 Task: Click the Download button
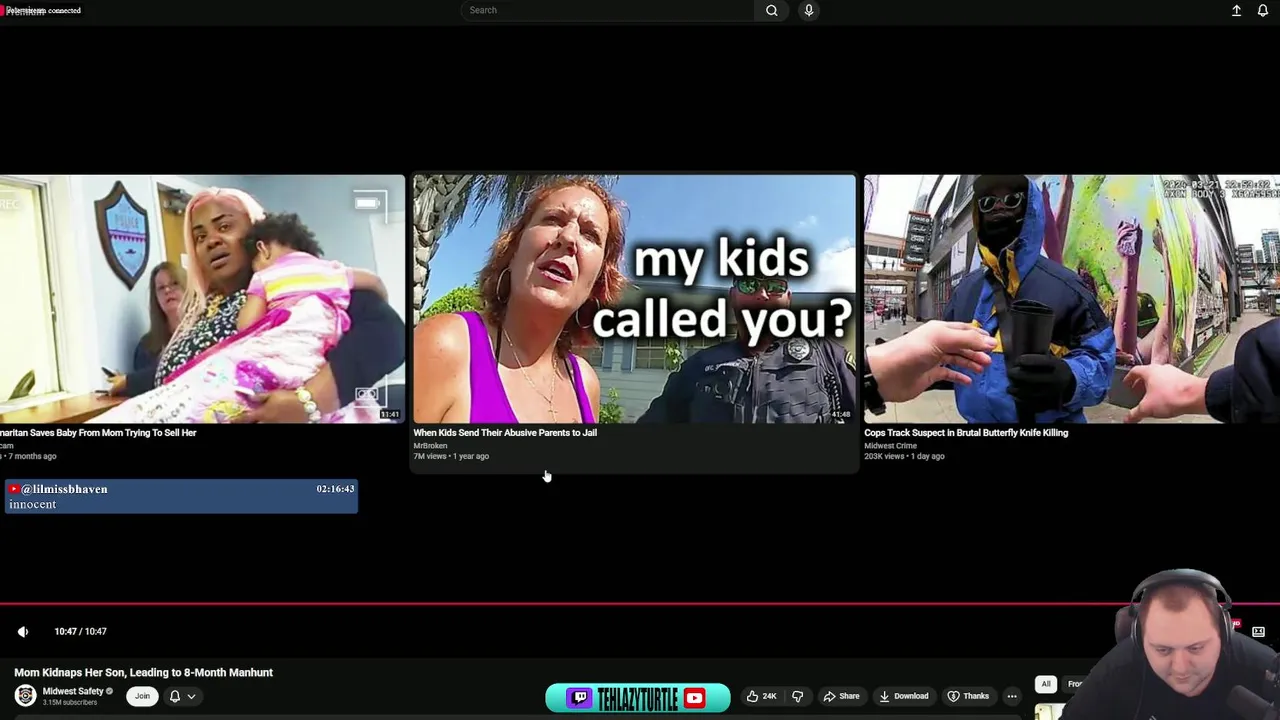point(903,696)
